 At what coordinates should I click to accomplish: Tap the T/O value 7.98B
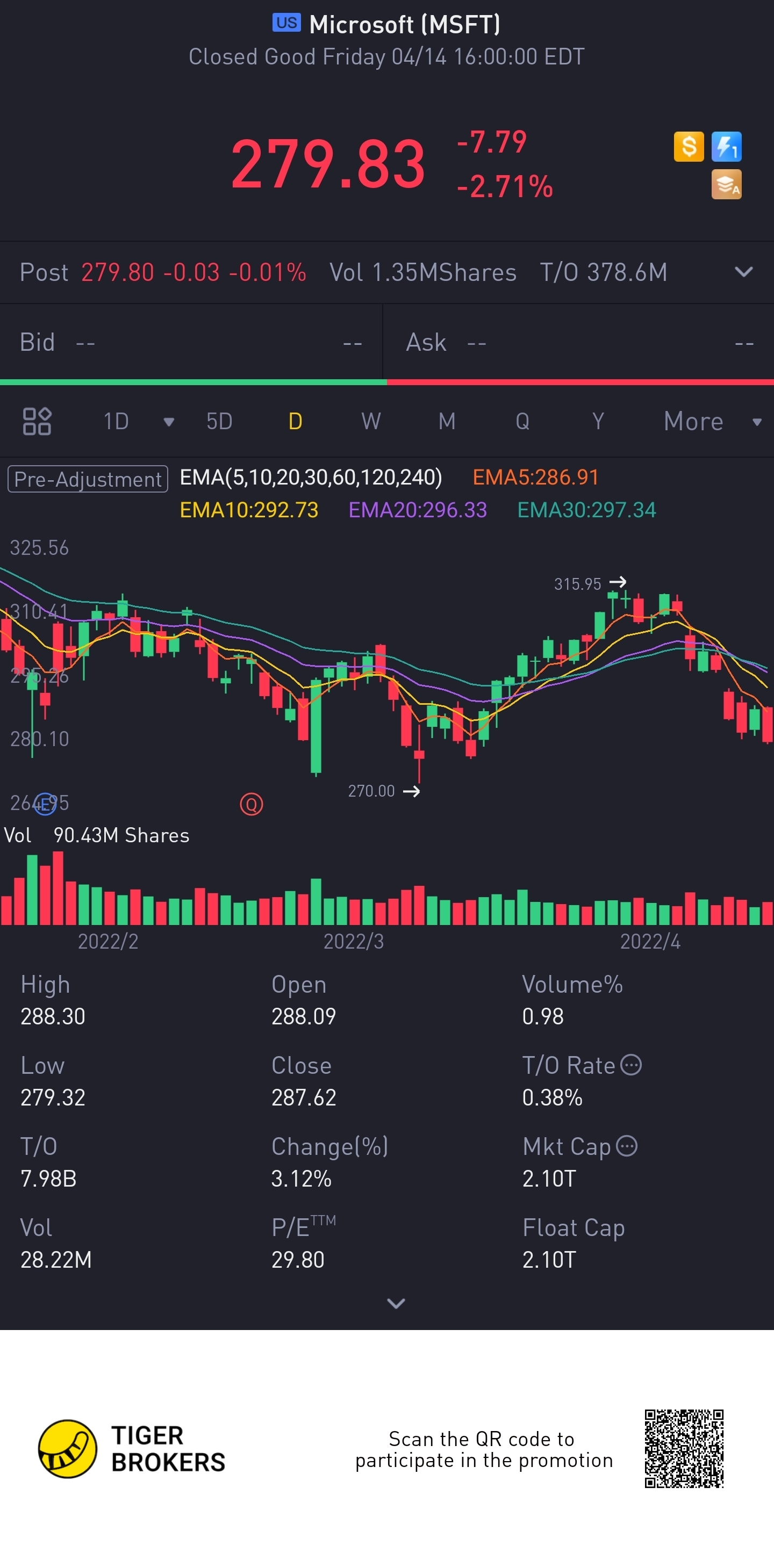pyautogui.click(x=49, y=1179)
